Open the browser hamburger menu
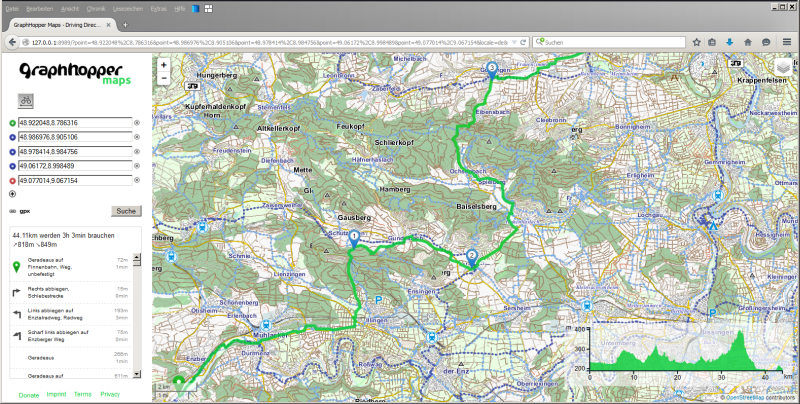The image size is (800, 404). 787,42
